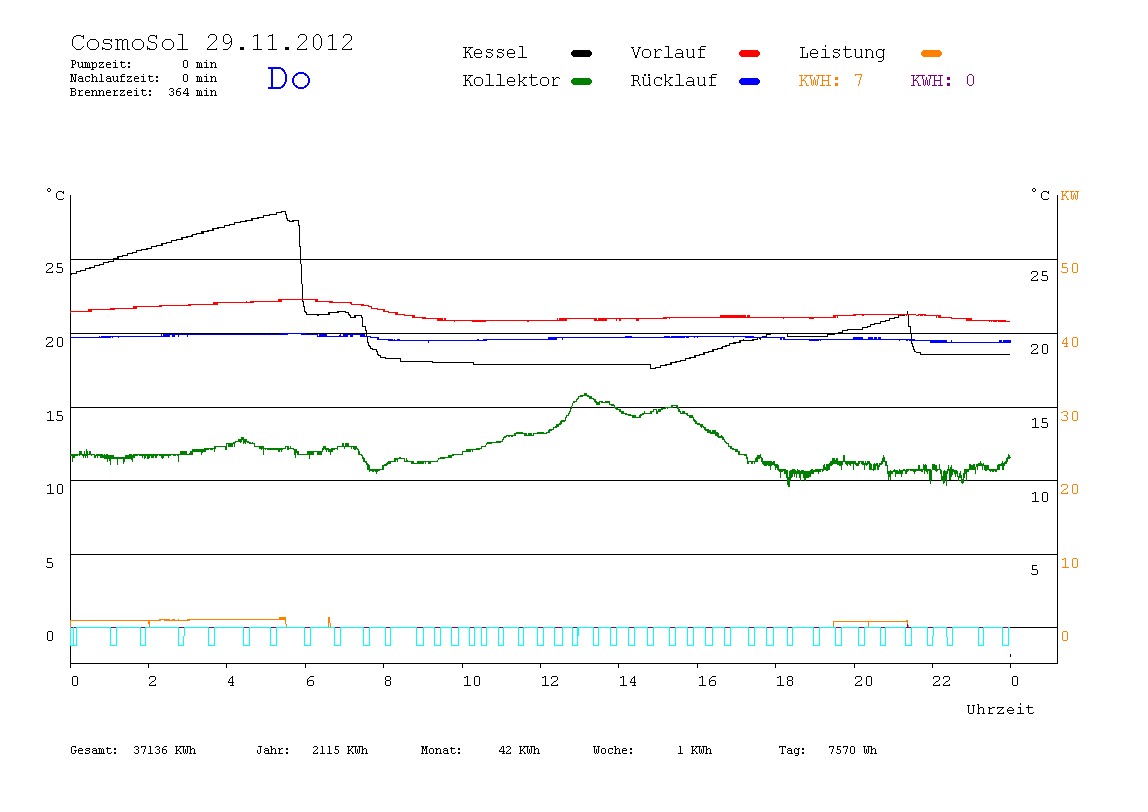Select the "Monat: 42 KWh" value
1148x812 pixels.
[480, 750]
